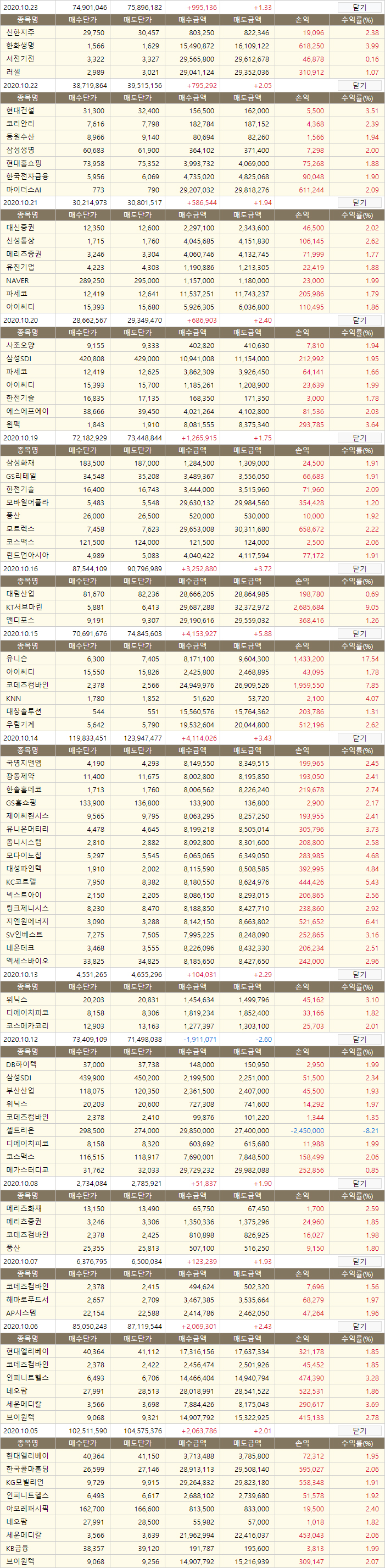Image resolution: width=385 pixels, height=1568 pixels.
Task: Select the 한국전자금융 row
Action: (192, 176)
